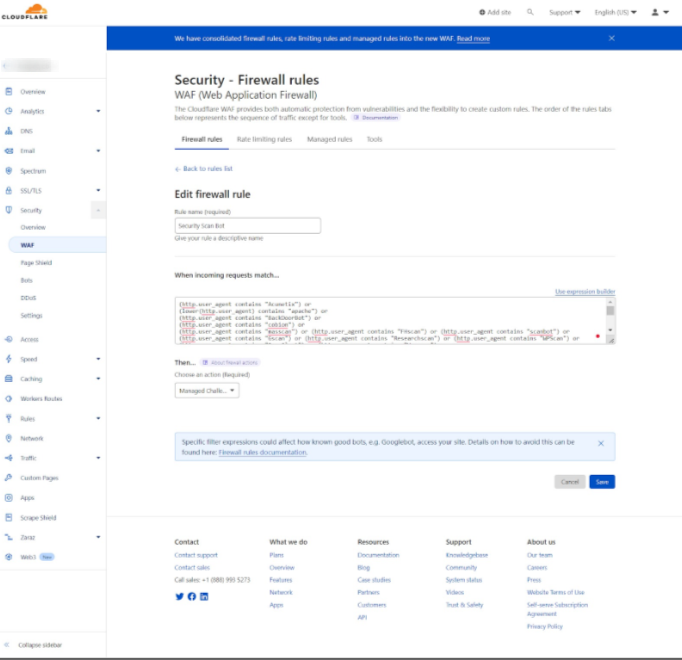Open Spectrum via its sidebar icon
This screenshot has width=682, height=660.
click(x=9, y=171)
